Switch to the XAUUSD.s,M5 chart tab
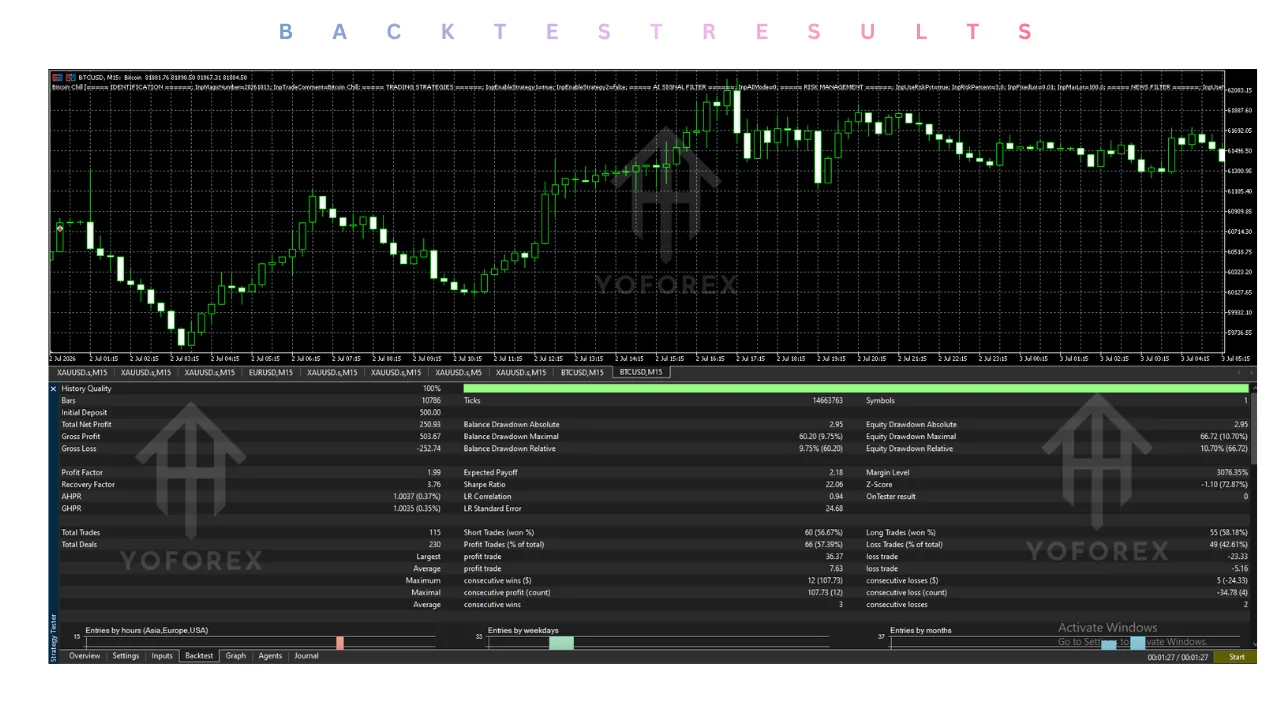 coord(458,372)
